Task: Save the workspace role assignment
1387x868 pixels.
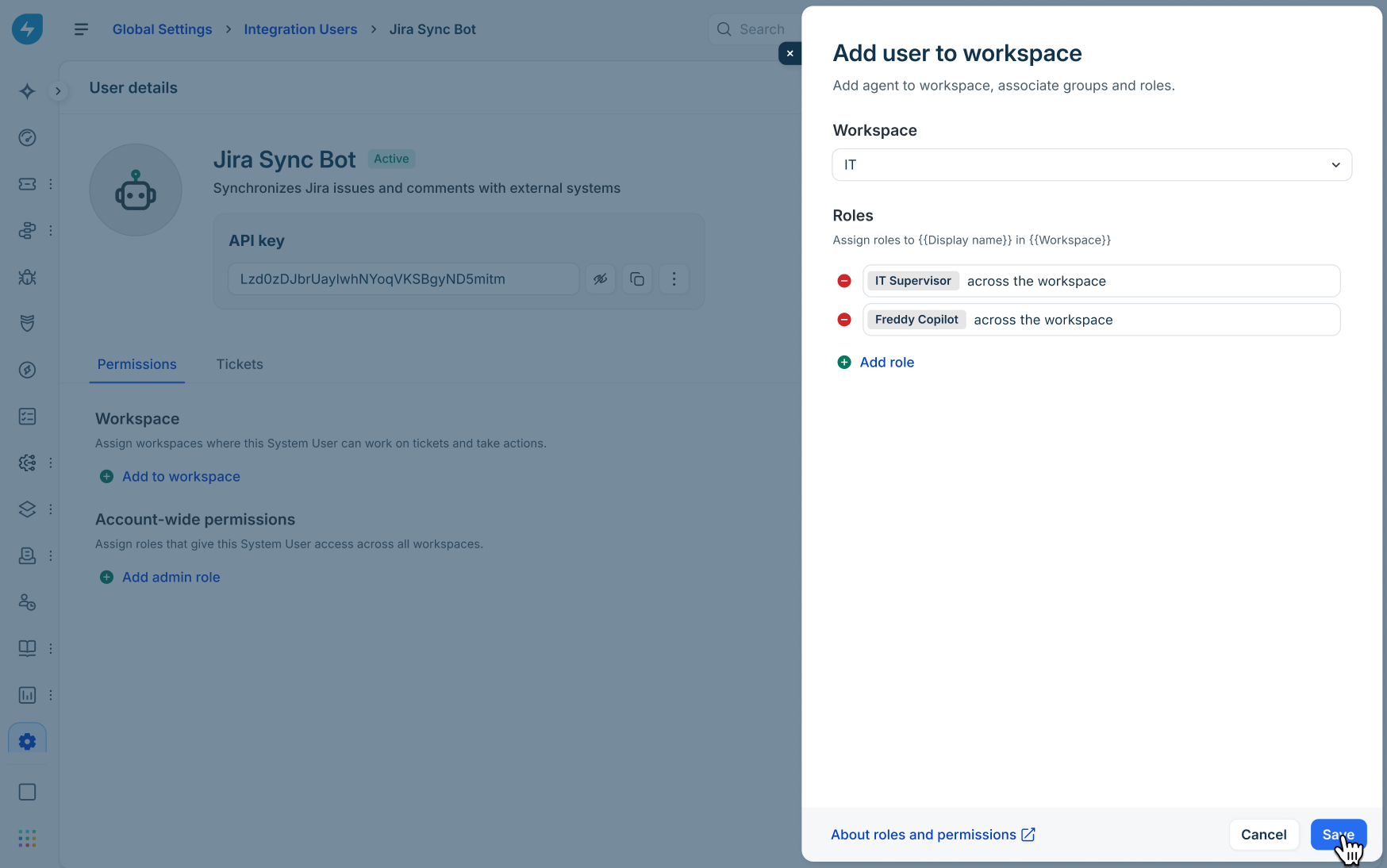Action: [1339, 835]
